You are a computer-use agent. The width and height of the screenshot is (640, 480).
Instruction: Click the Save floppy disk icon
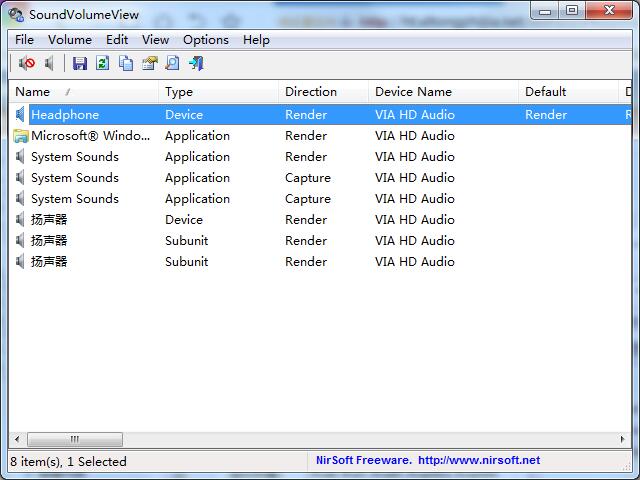click(x=80, y=63)
